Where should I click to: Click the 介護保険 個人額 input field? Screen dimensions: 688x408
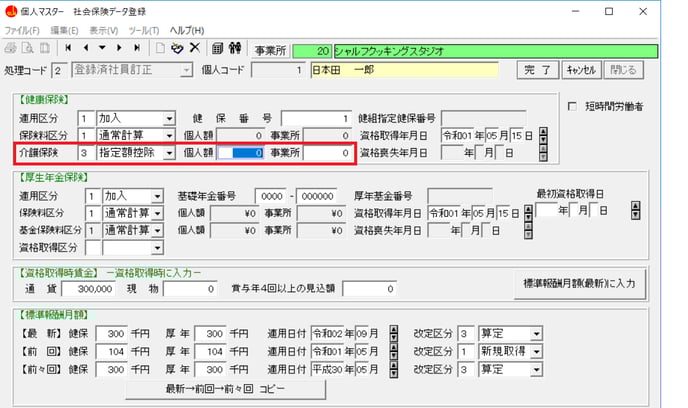coord(240,153)
